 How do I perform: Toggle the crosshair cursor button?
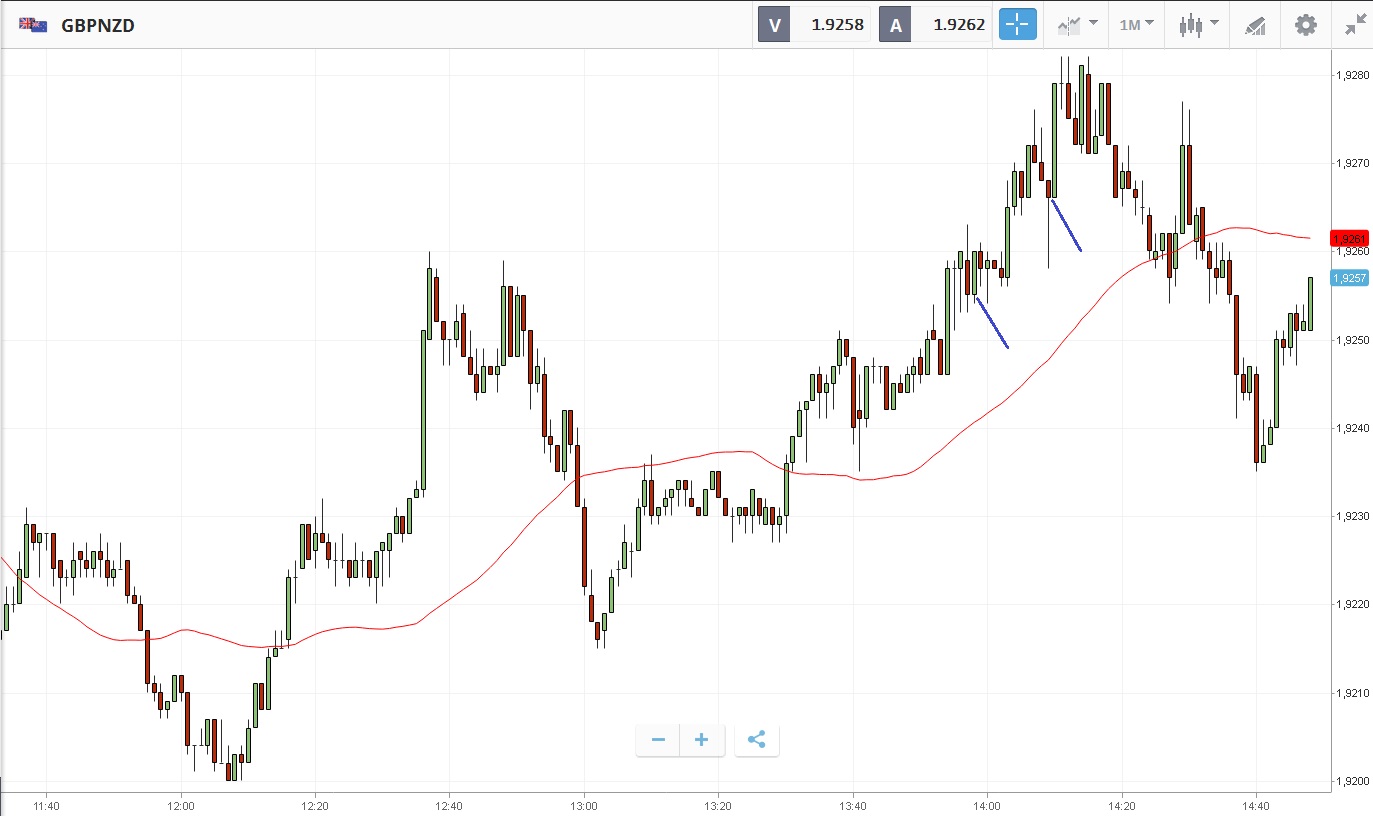pos(1018,25)
